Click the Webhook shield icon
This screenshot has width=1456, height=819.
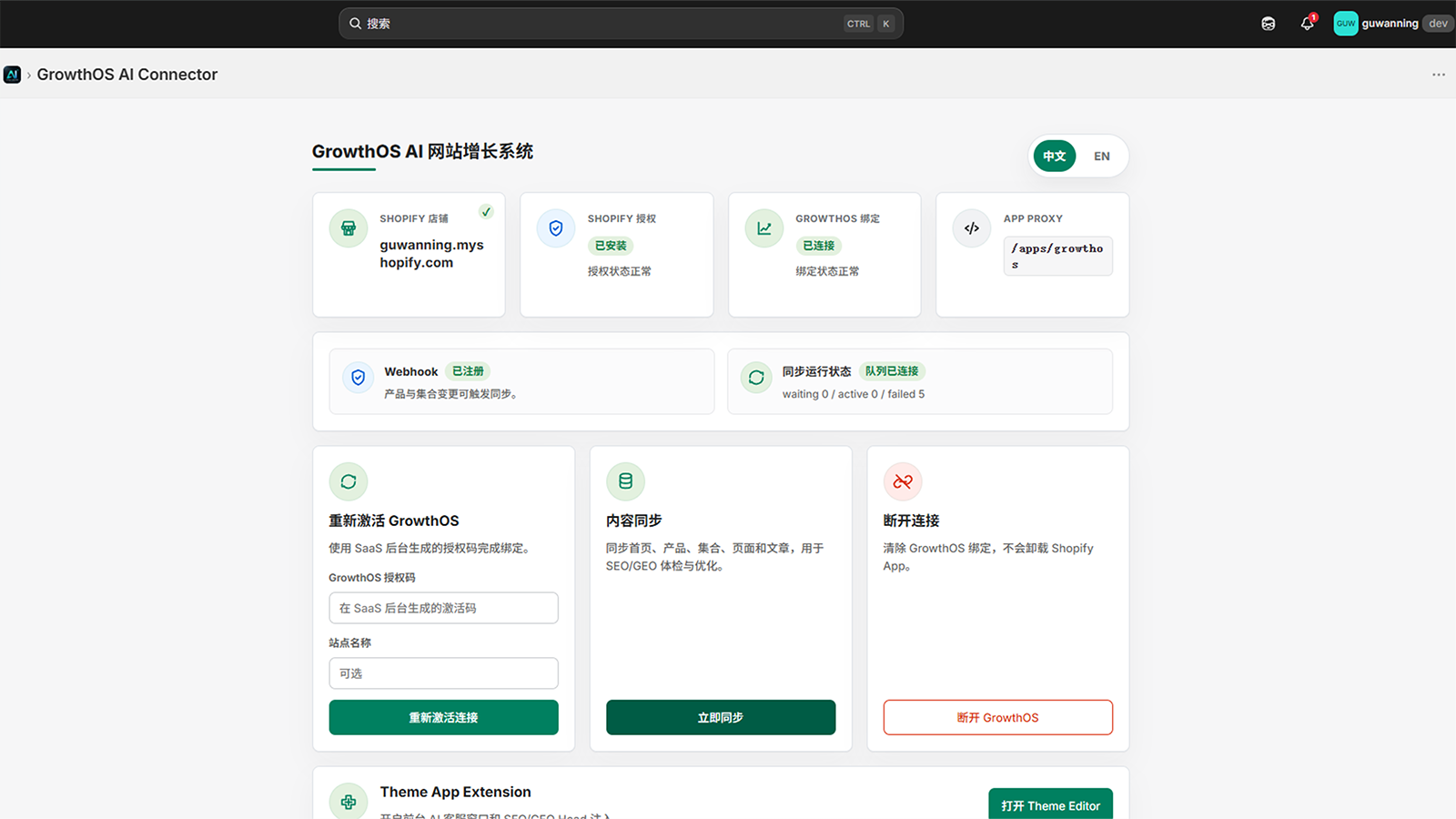(359, 378)
